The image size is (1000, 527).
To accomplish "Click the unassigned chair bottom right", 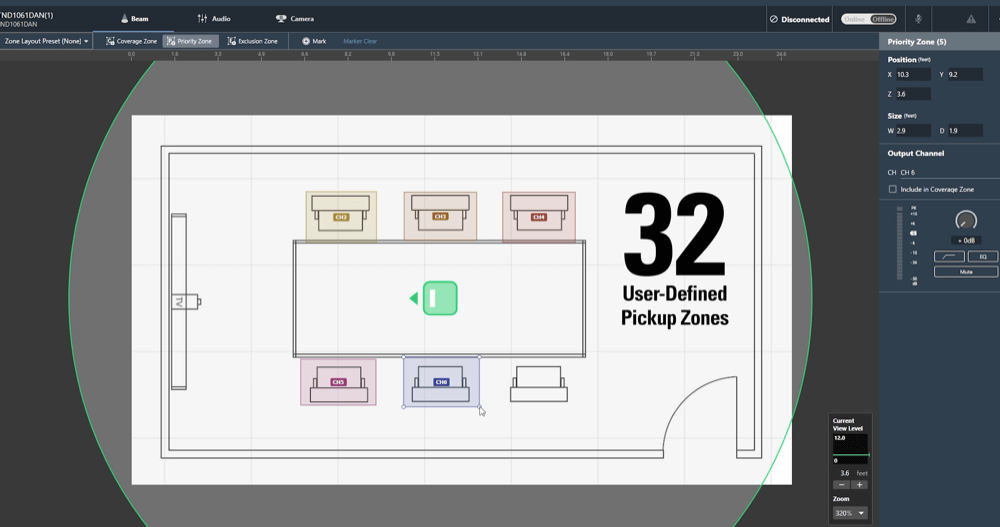I will [539, 384].
